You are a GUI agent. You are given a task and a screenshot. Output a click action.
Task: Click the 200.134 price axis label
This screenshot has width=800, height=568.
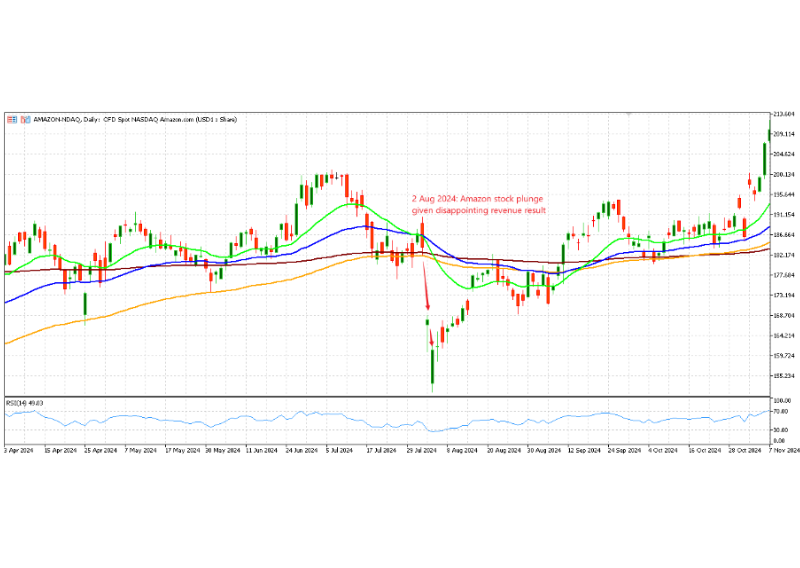(782, 174)
